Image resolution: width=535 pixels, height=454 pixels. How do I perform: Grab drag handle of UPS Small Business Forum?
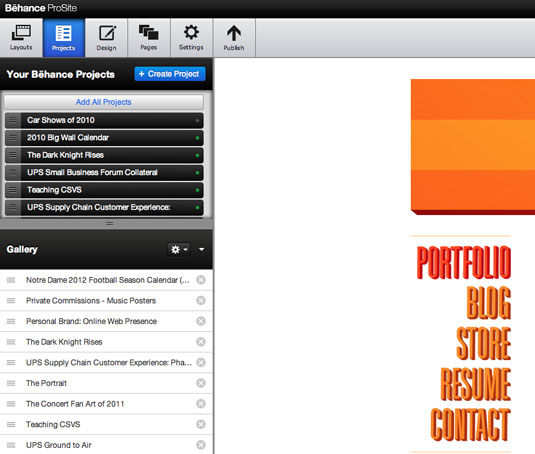13,173
